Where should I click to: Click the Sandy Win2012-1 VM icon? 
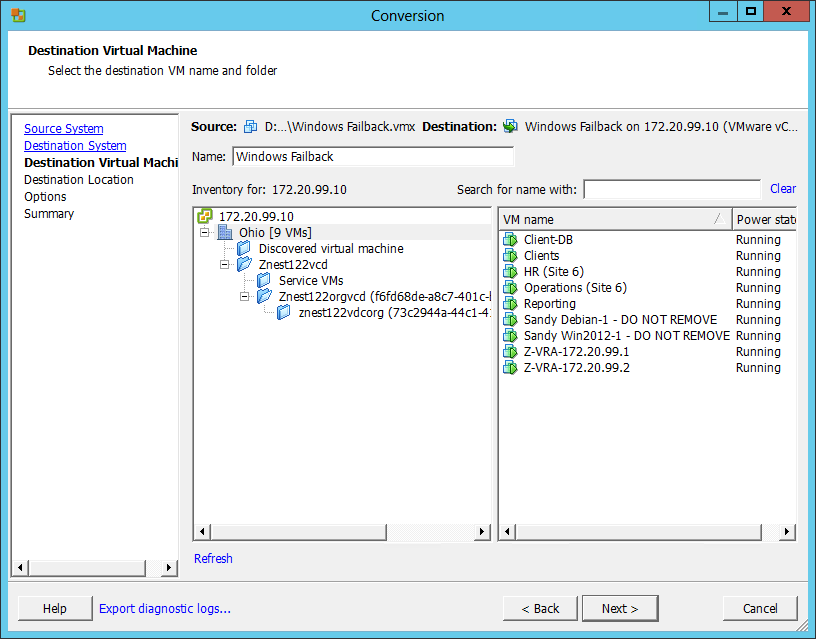510,336
